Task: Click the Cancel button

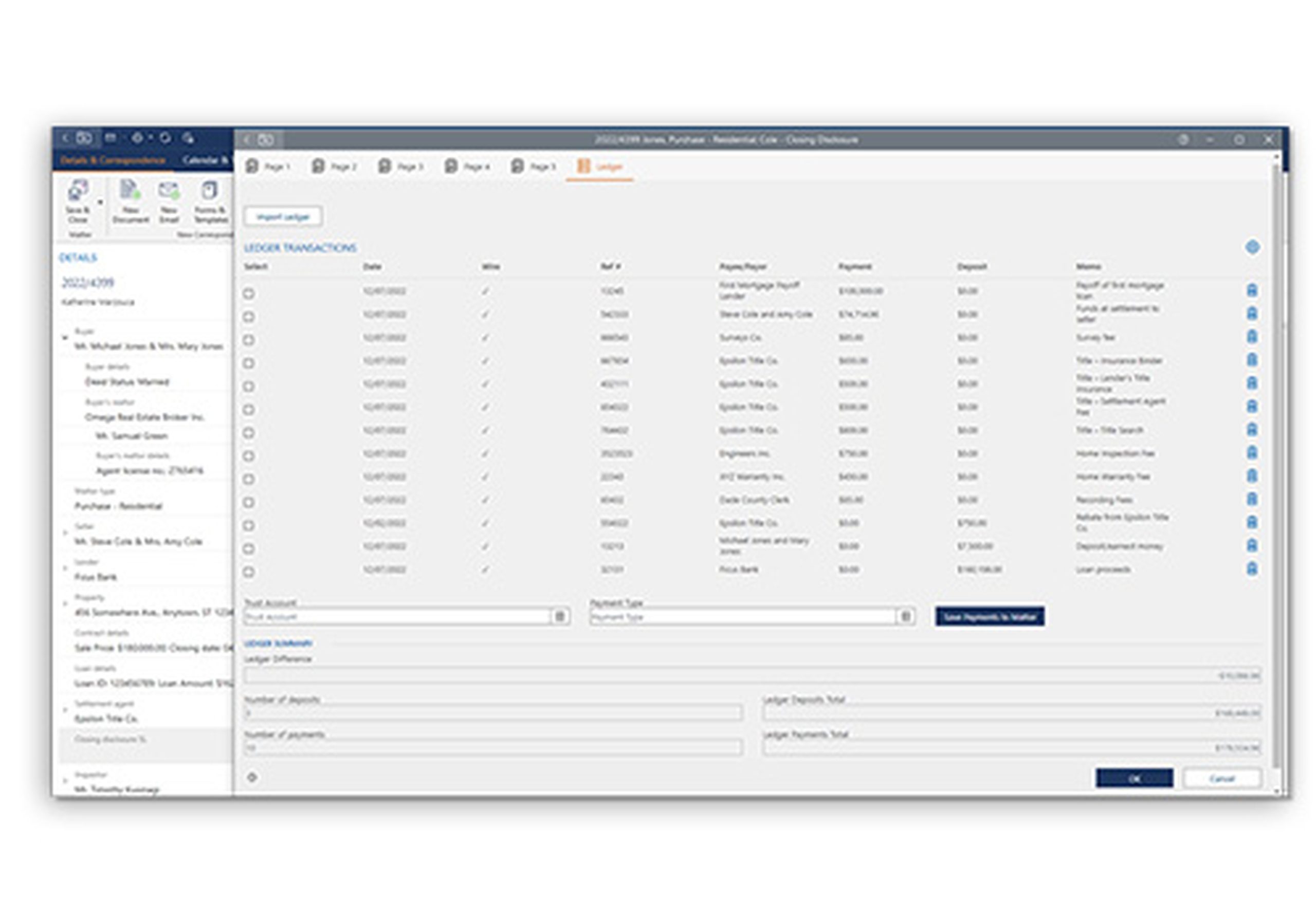Action: [x=1221, y=779]
